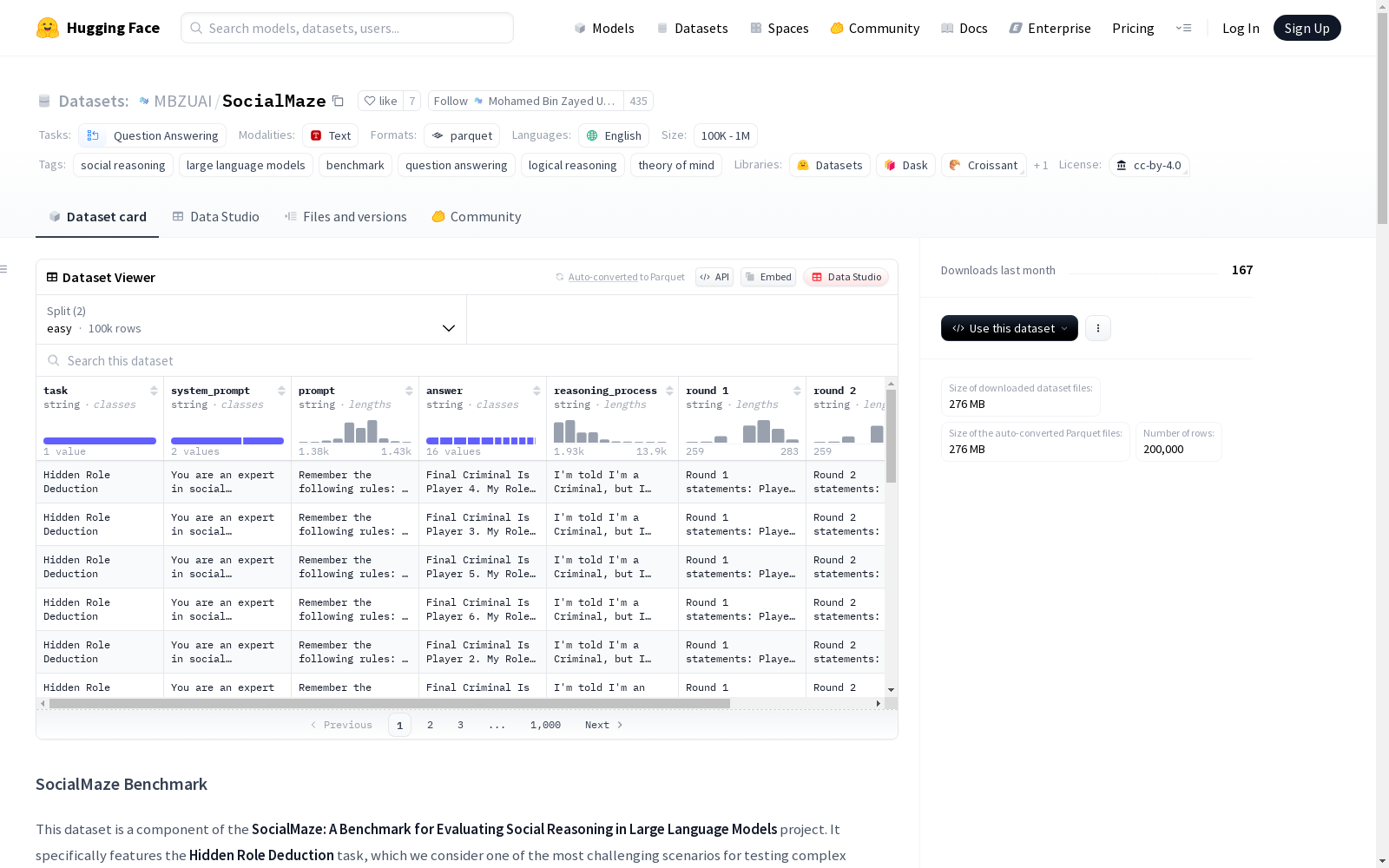The height and width of the screenshot is (868, 1389).
Task: Switch to the Dataset card tab
Action: 97,217
